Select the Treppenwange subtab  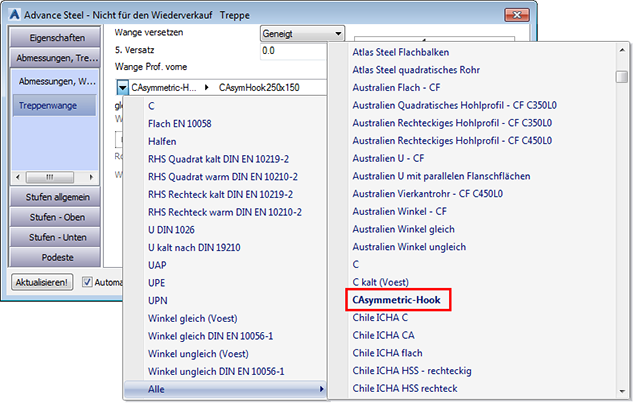point(55,106)
